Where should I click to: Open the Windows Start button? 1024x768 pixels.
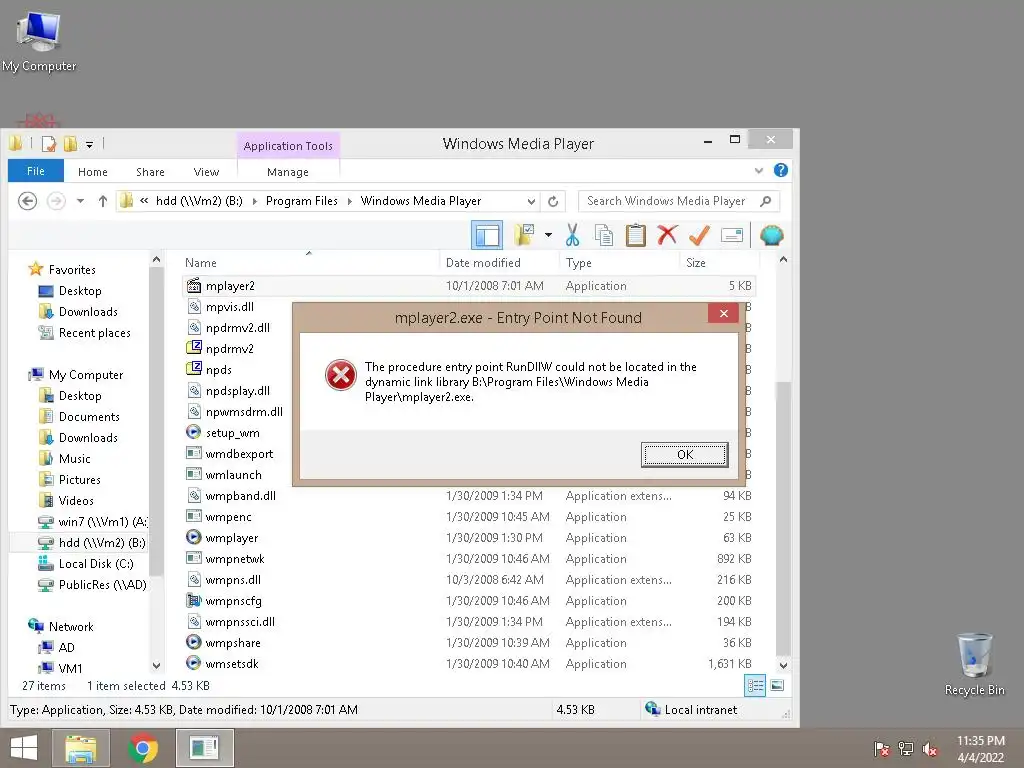coord(24,748)
